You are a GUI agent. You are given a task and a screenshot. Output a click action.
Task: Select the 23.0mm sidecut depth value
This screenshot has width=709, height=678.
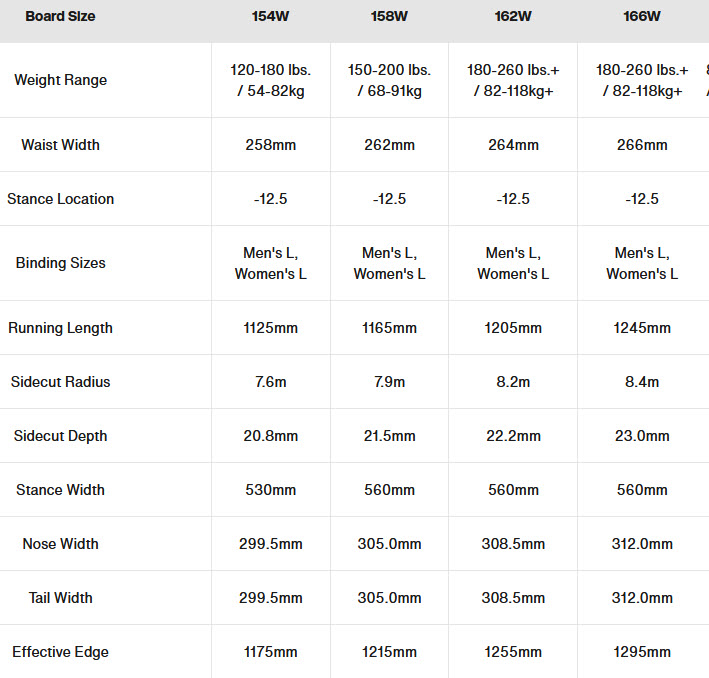tap(642, 436)
